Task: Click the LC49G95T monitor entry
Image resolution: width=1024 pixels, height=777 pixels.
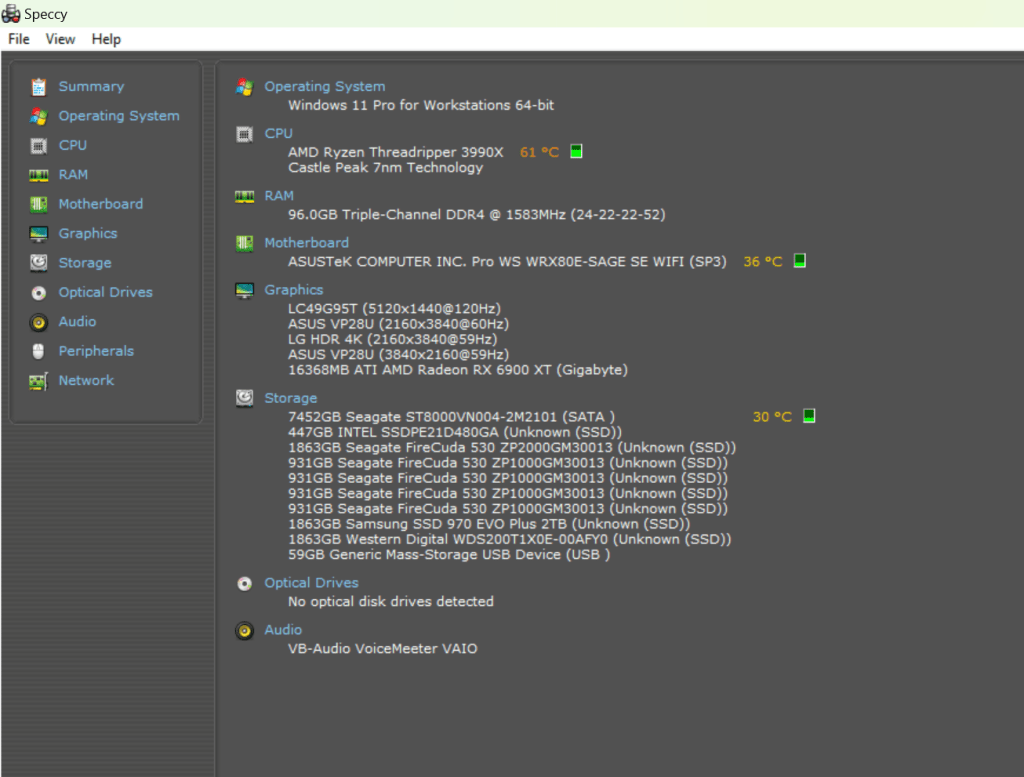Action: 394,308
